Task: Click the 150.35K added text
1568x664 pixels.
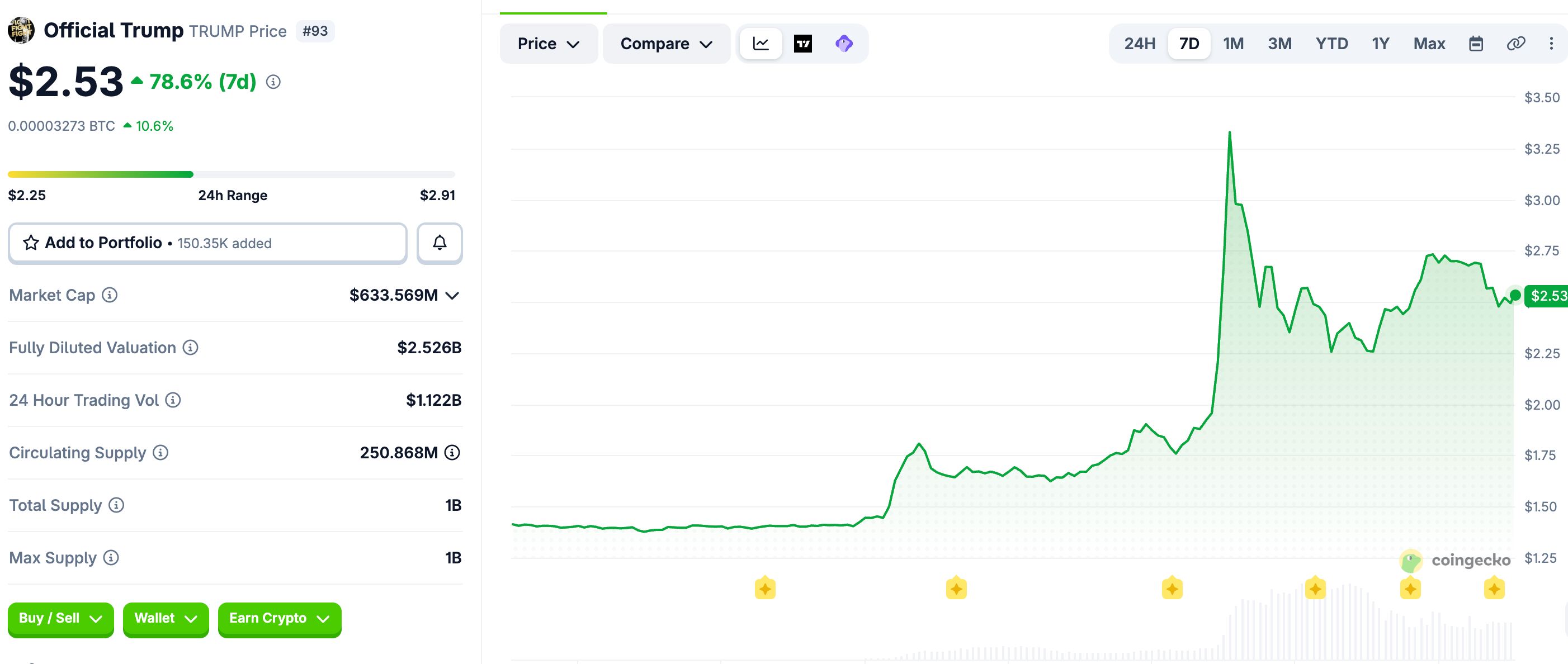Action: pyautogui.click(x=225, y=244)
